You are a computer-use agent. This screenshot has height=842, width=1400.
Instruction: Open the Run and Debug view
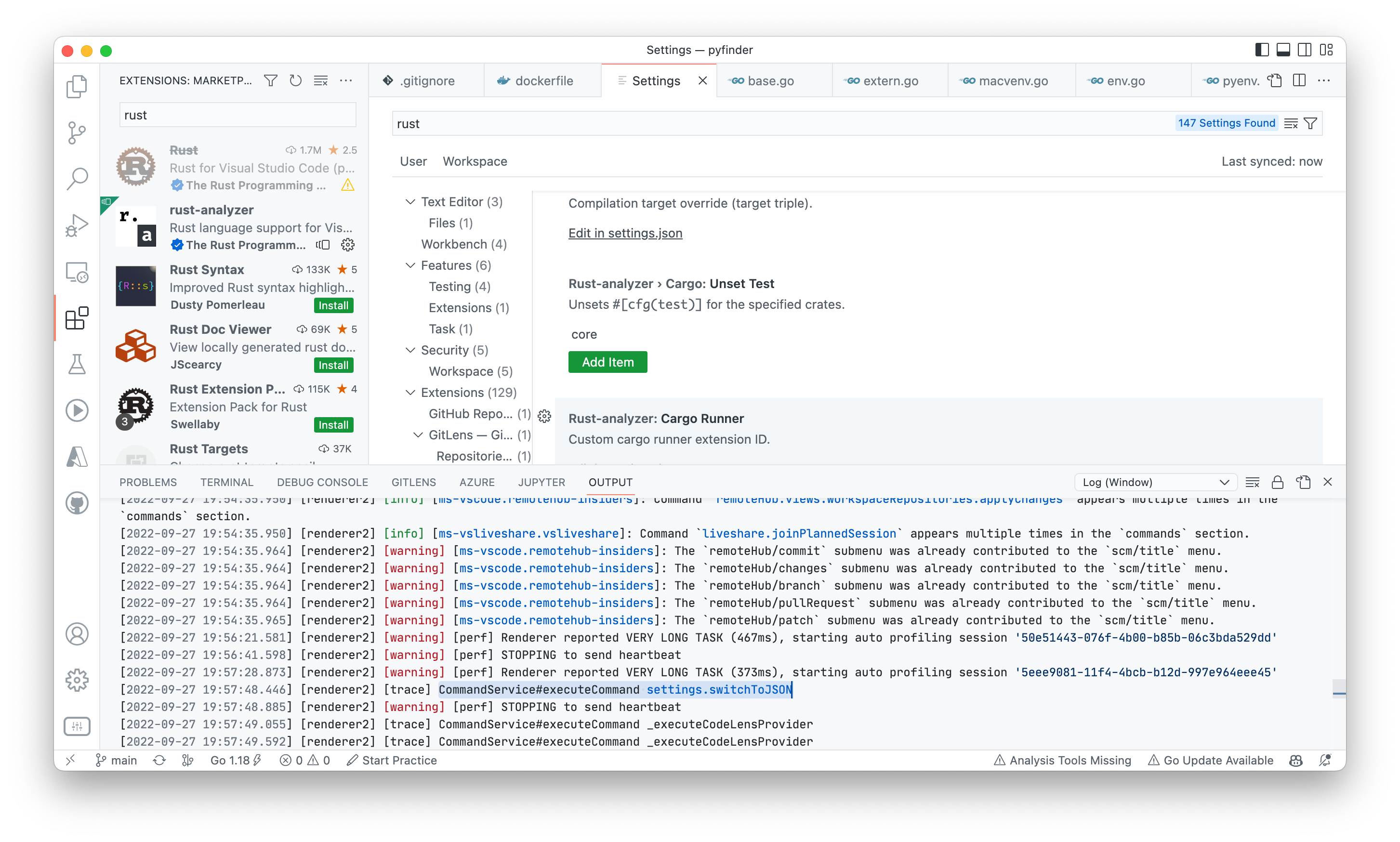pyautogui.click(x=77, y=225)
